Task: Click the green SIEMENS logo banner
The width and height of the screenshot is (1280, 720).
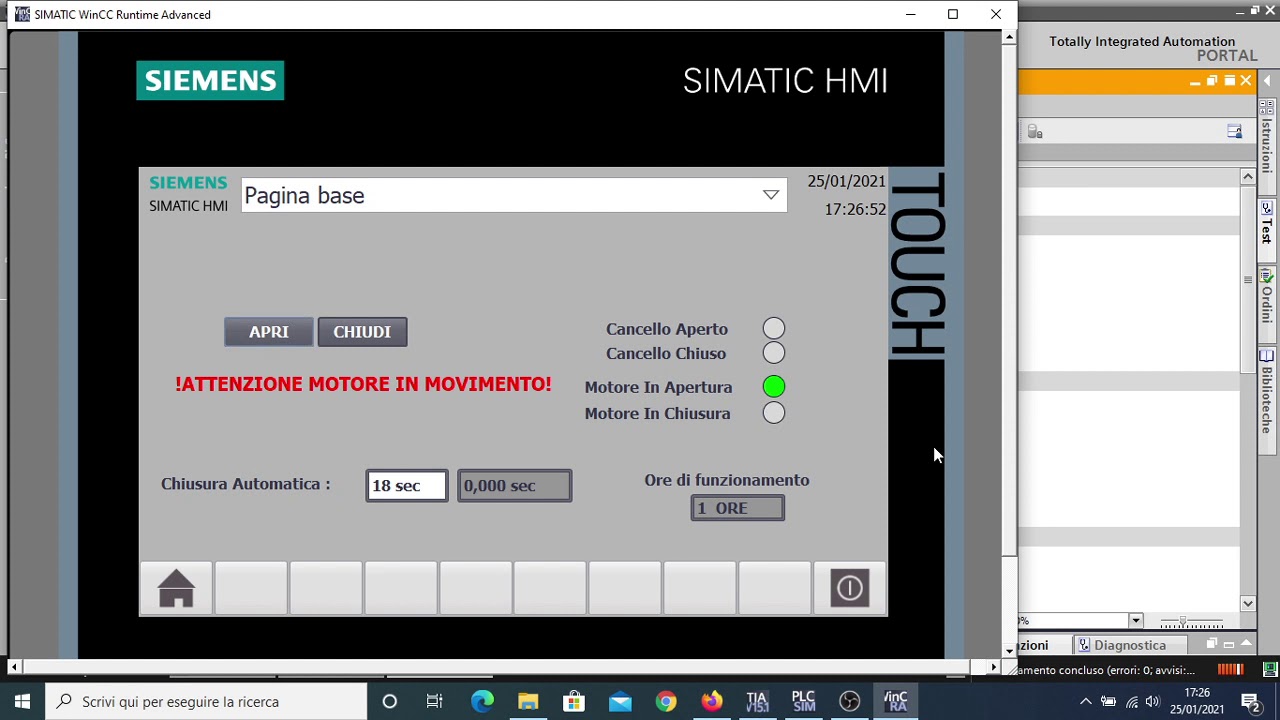Action: tap(210, 81)
